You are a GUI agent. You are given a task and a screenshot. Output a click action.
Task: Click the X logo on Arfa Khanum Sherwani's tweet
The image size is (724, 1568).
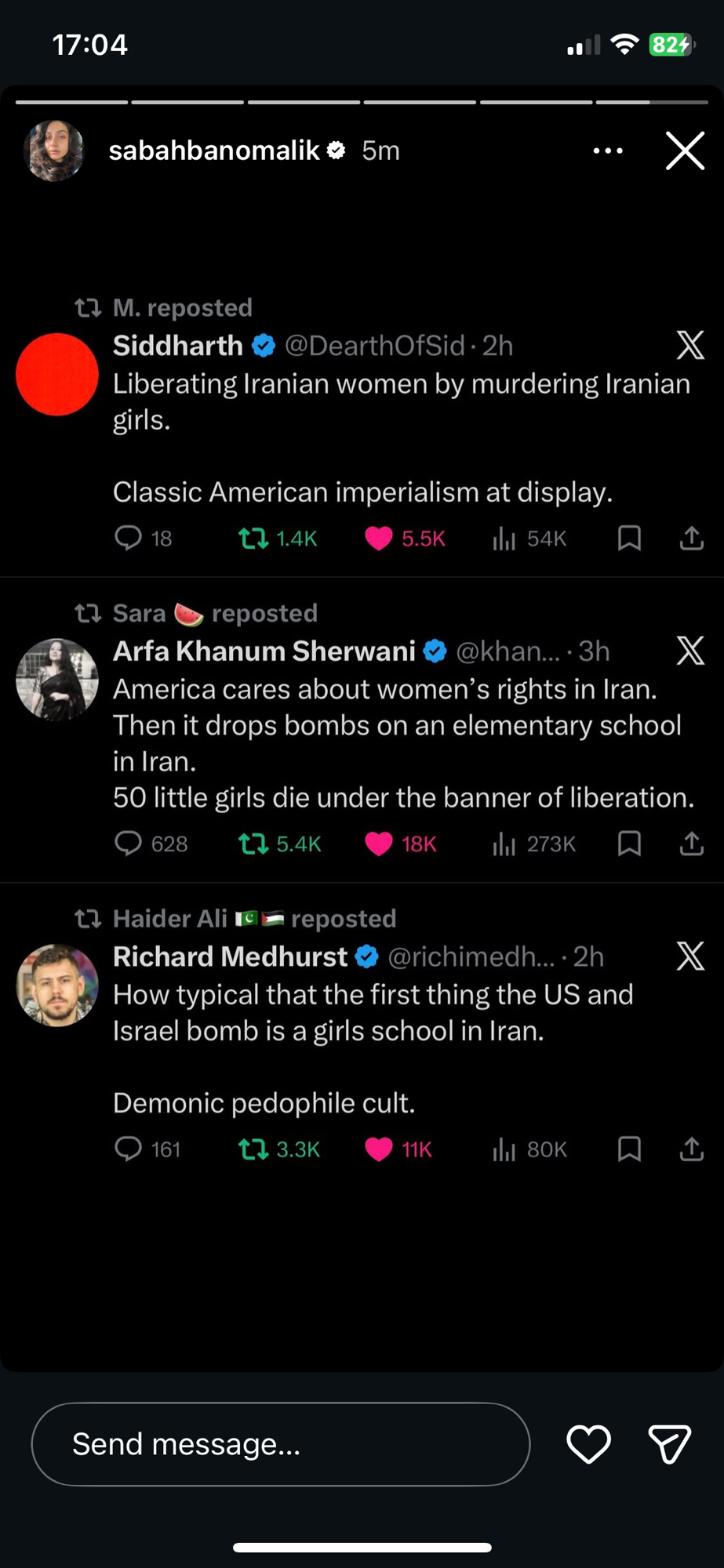(690, 651)
